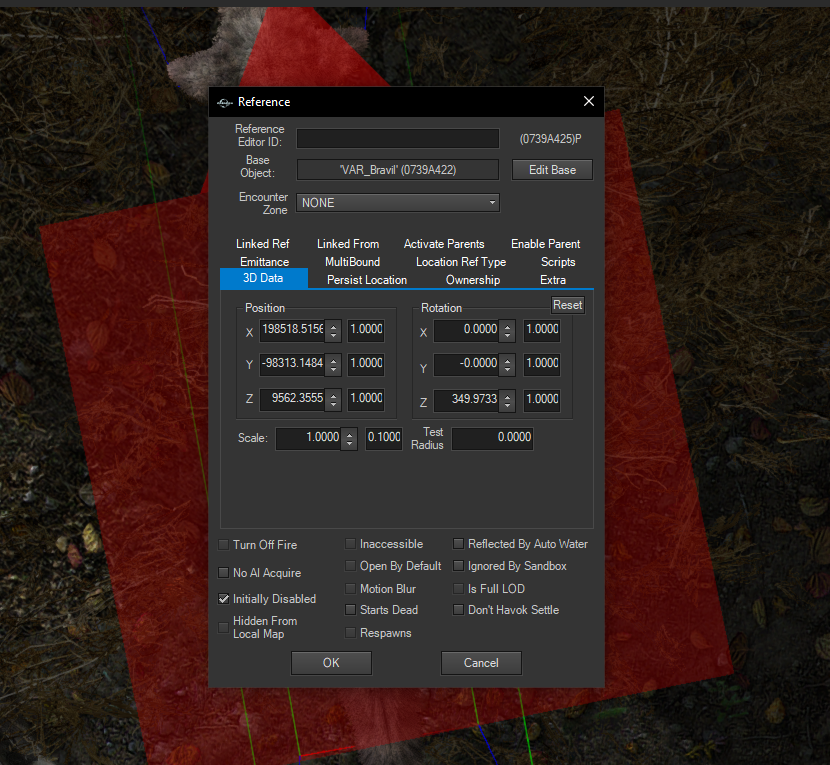Click Position Y step increment field
The image size is (830, 765).
[x=366, y=363]
